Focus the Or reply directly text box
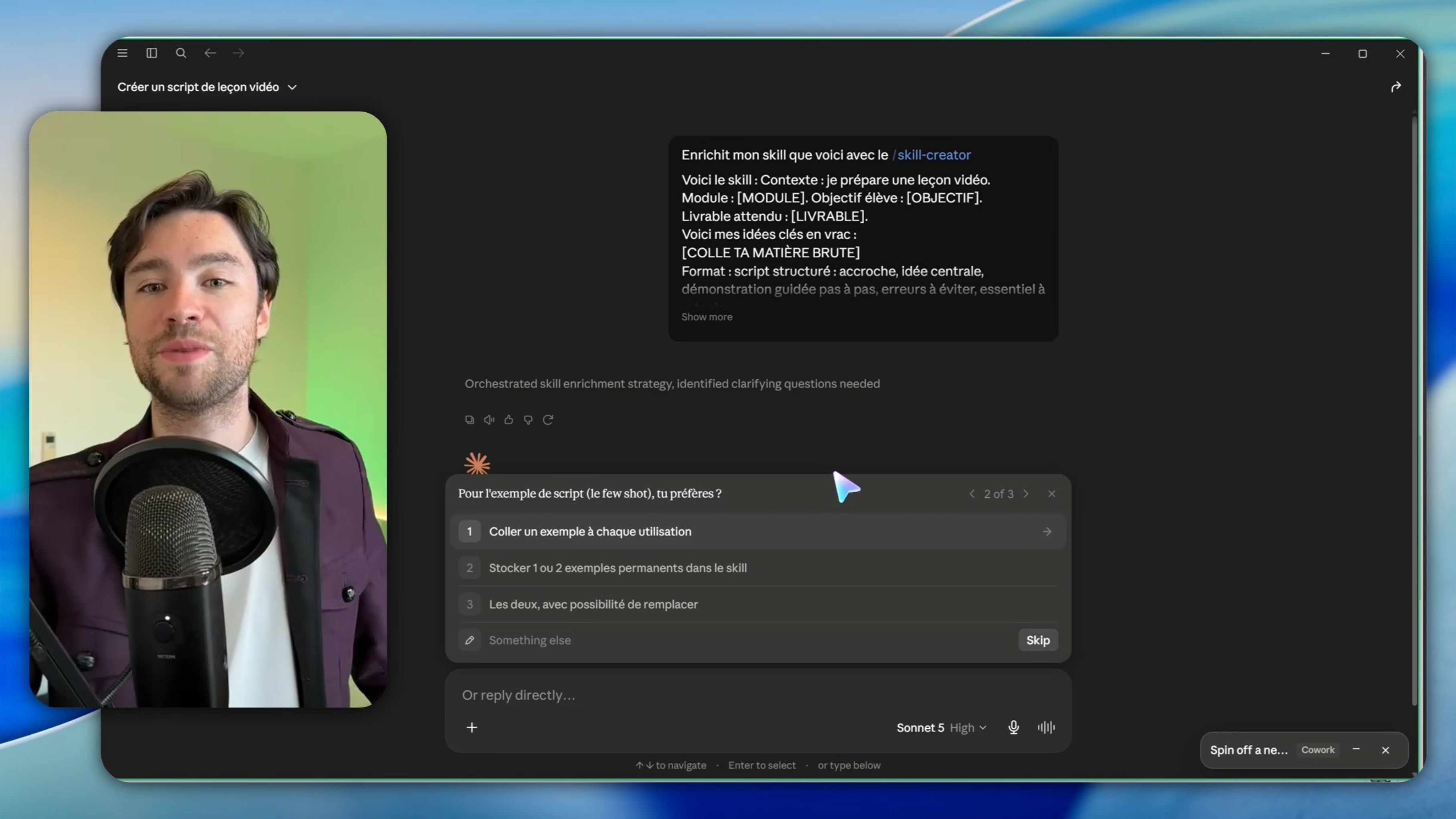This screenshot has height=819, width=1456. point(757,695)
